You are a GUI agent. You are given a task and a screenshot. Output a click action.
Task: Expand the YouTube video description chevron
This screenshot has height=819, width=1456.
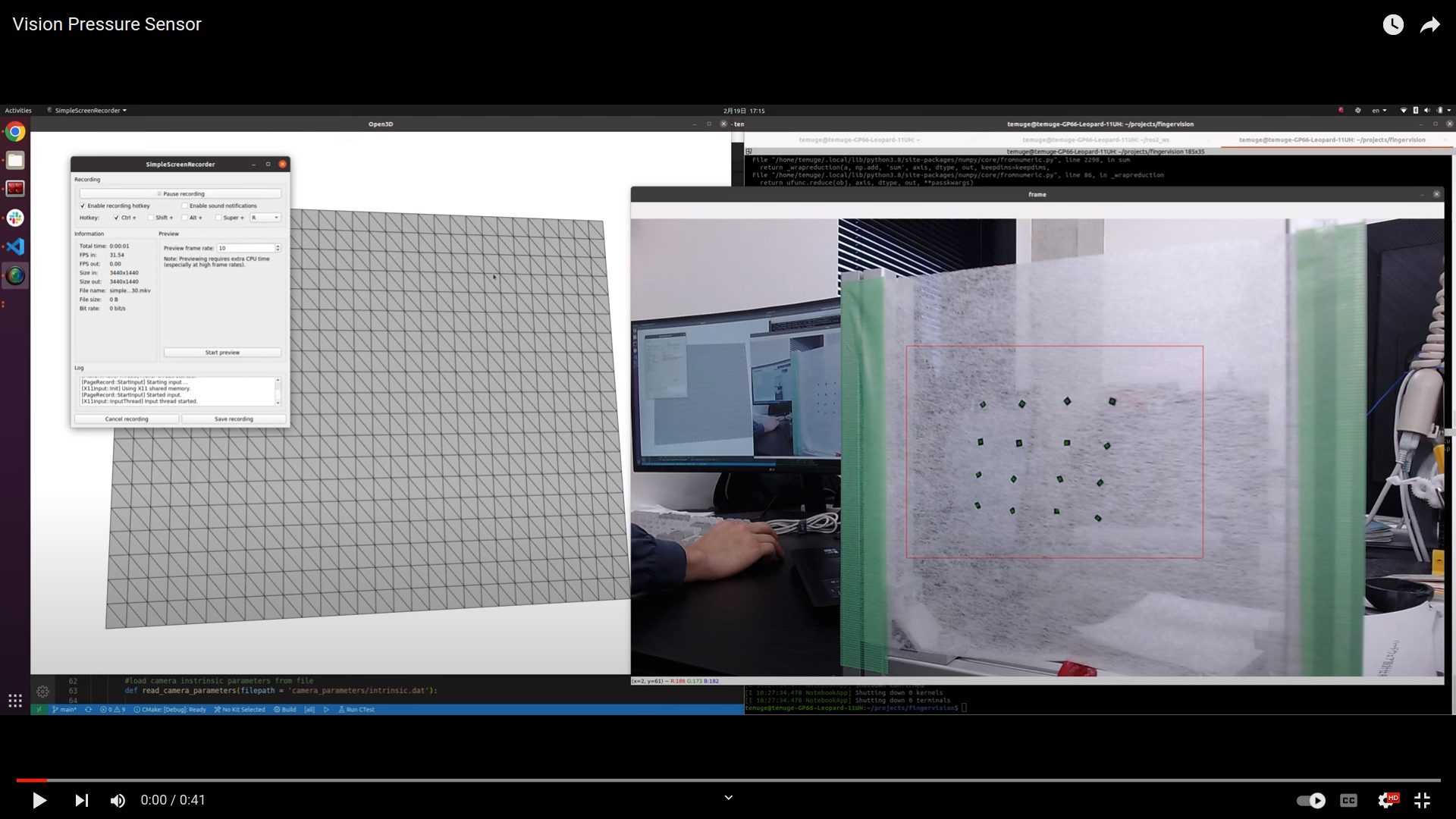pyautogui.click(x=728, y=797)
